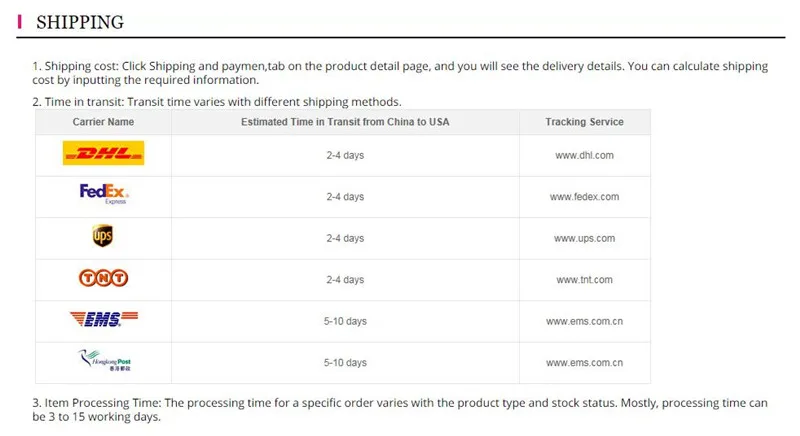Click the FedEx Express logo
Viewport: 800px width, 436px height.
click(104, 194)
